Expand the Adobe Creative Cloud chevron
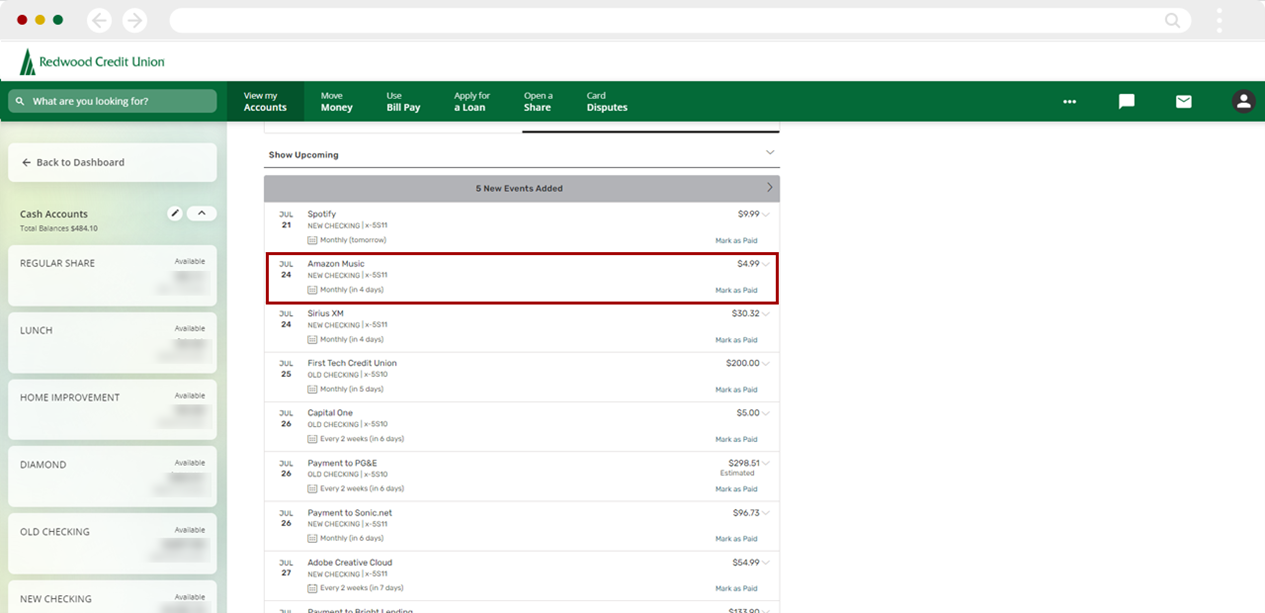Screen dimensions: 1265x613 [x=767, y=563]
